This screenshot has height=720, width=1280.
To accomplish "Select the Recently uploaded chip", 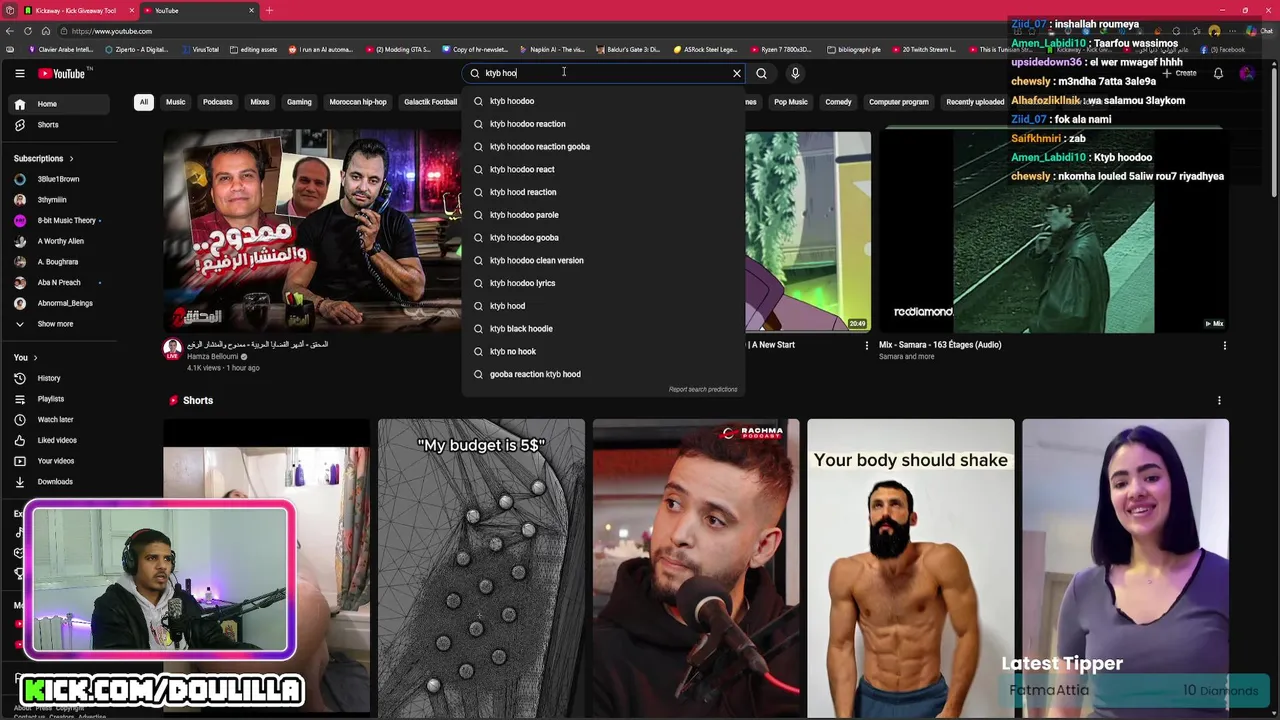I will (975, 102).
